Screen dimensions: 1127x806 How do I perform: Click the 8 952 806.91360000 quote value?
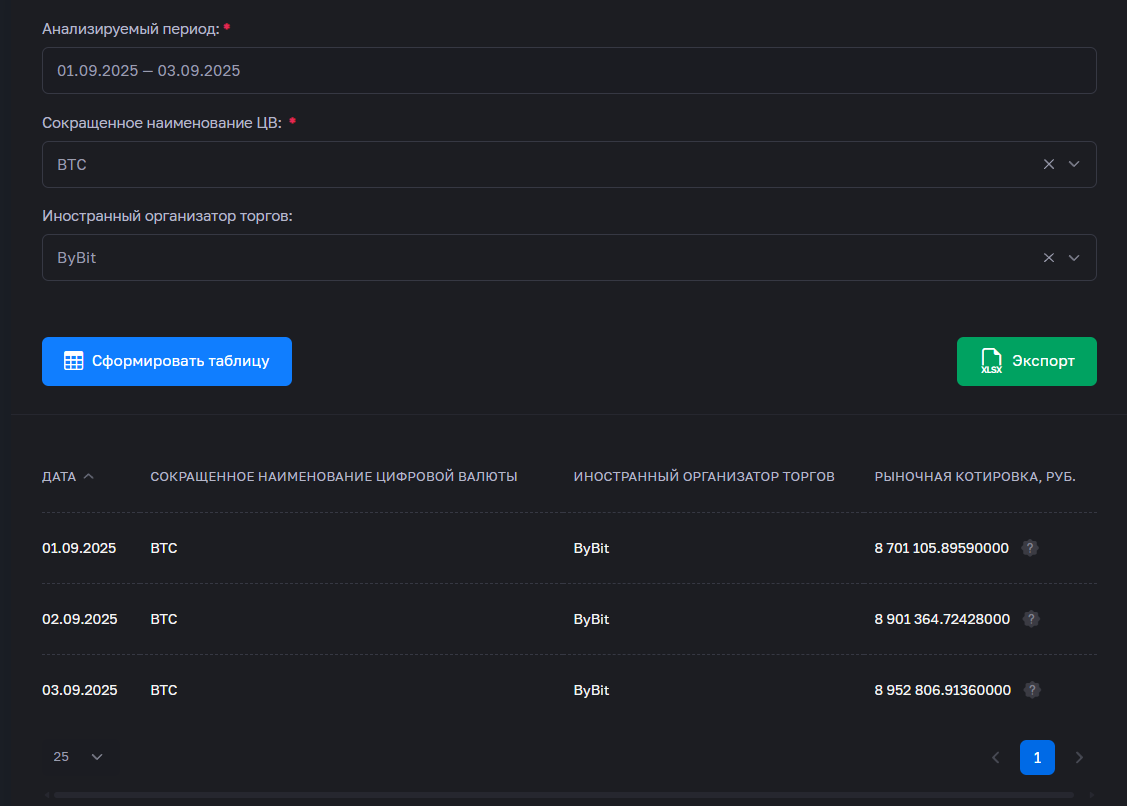942,690
